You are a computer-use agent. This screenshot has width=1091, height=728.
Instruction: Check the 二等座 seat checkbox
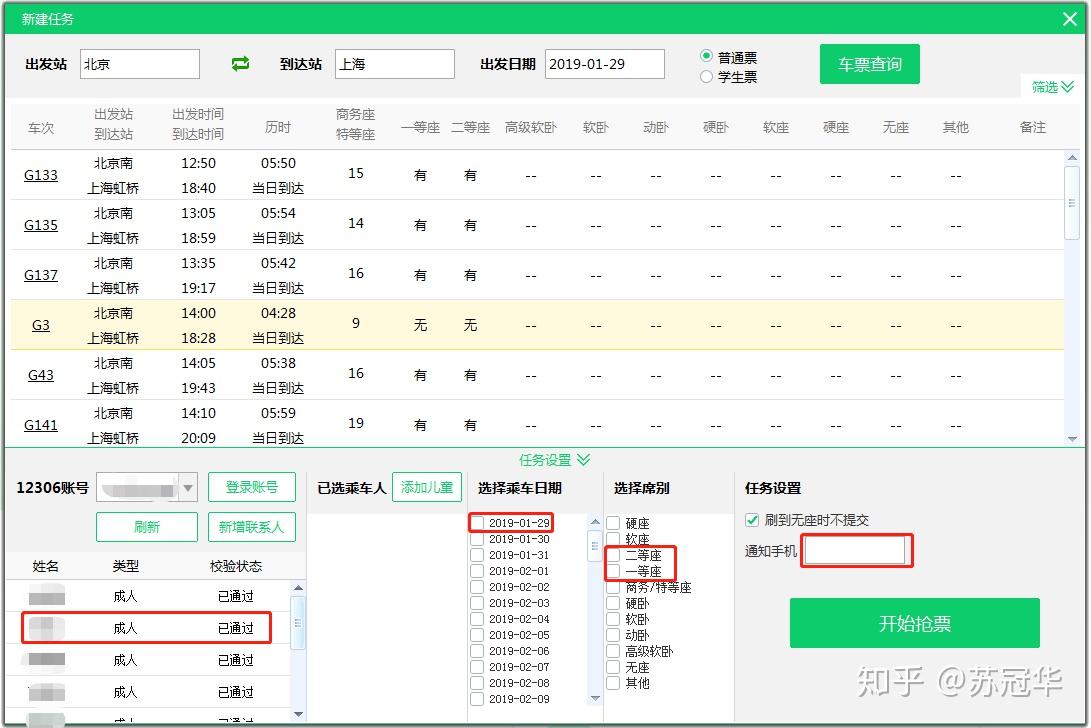click(x=613, y=555)
